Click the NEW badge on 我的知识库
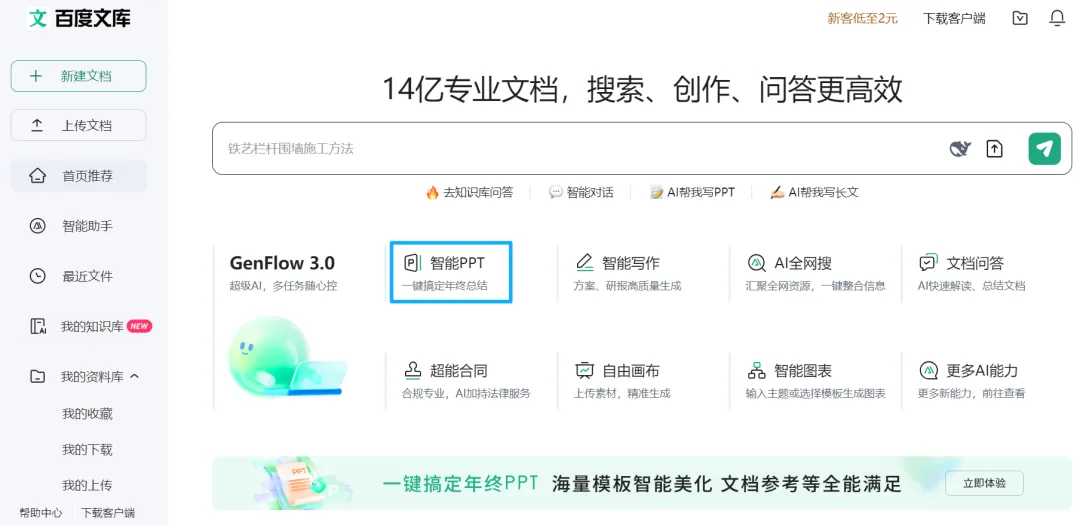This screenshot has width=1080, height=525. click(x=139, y=326)
